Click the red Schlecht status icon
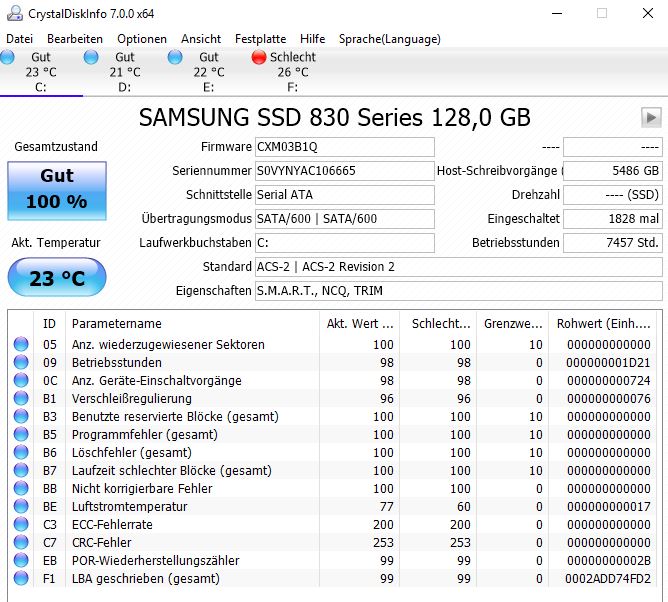The height and width of the screenshot is (602, 668). pyautogui.click(x=259, y=57)
